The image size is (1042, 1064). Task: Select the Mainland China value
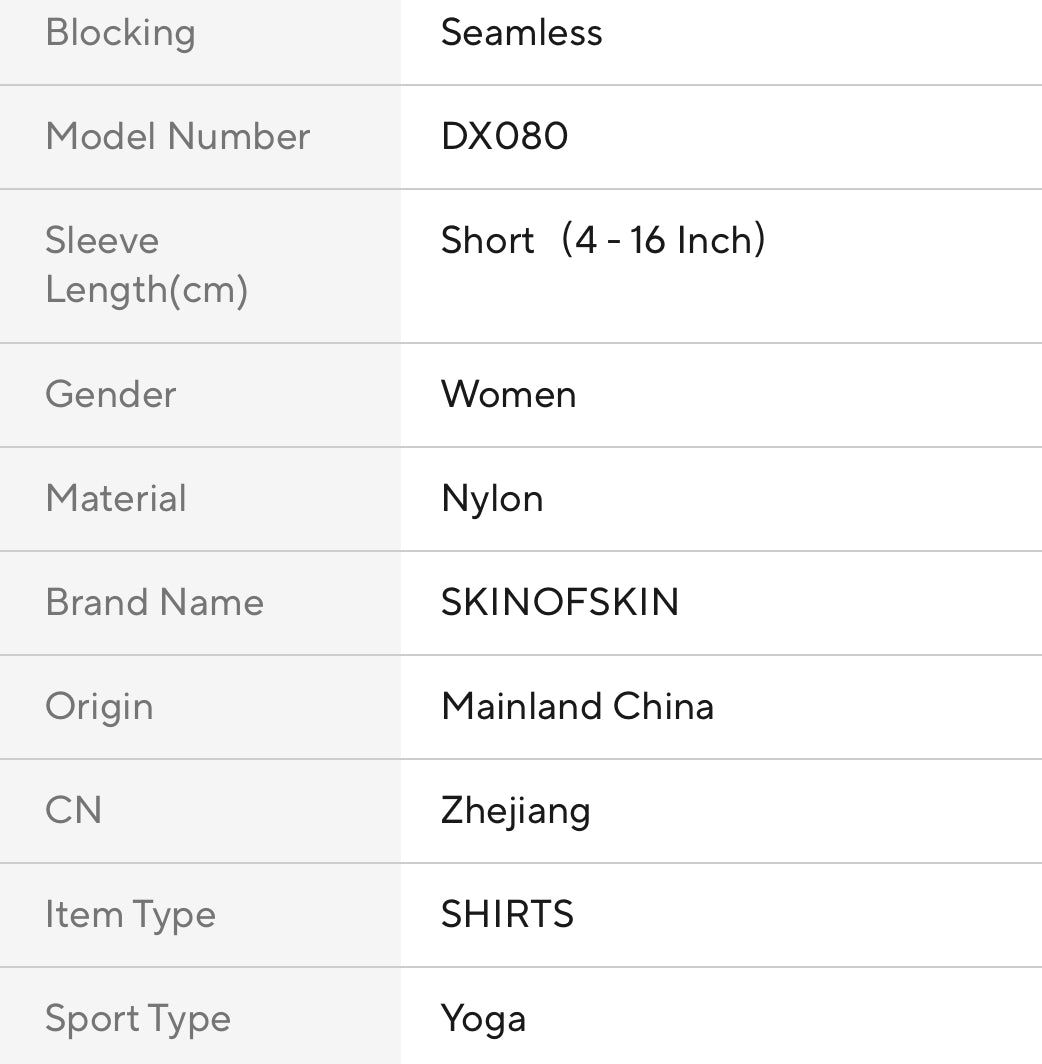point(577,707)
